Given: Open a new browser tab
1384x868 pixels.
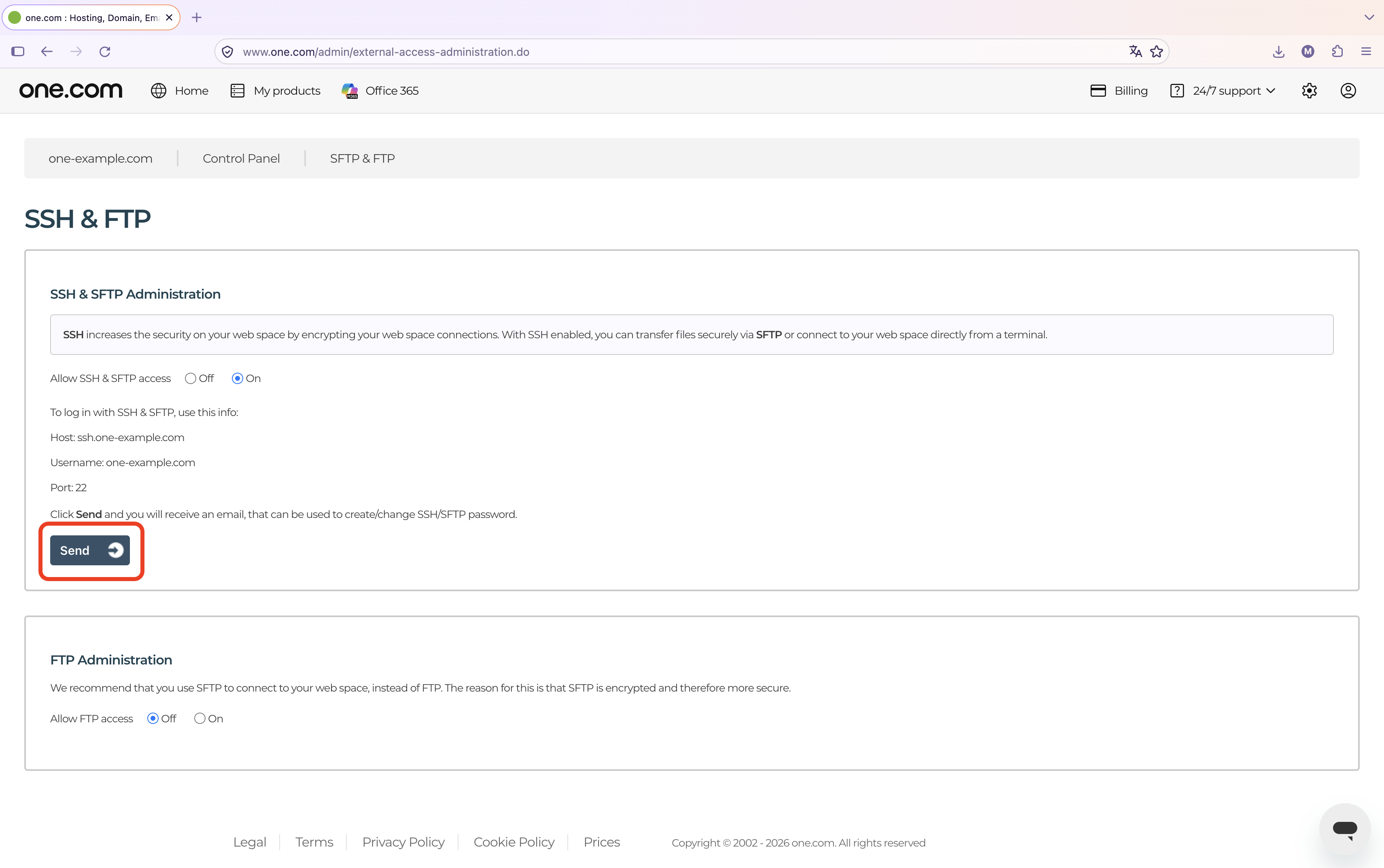Looking at the screenshot, I should 197,18.
